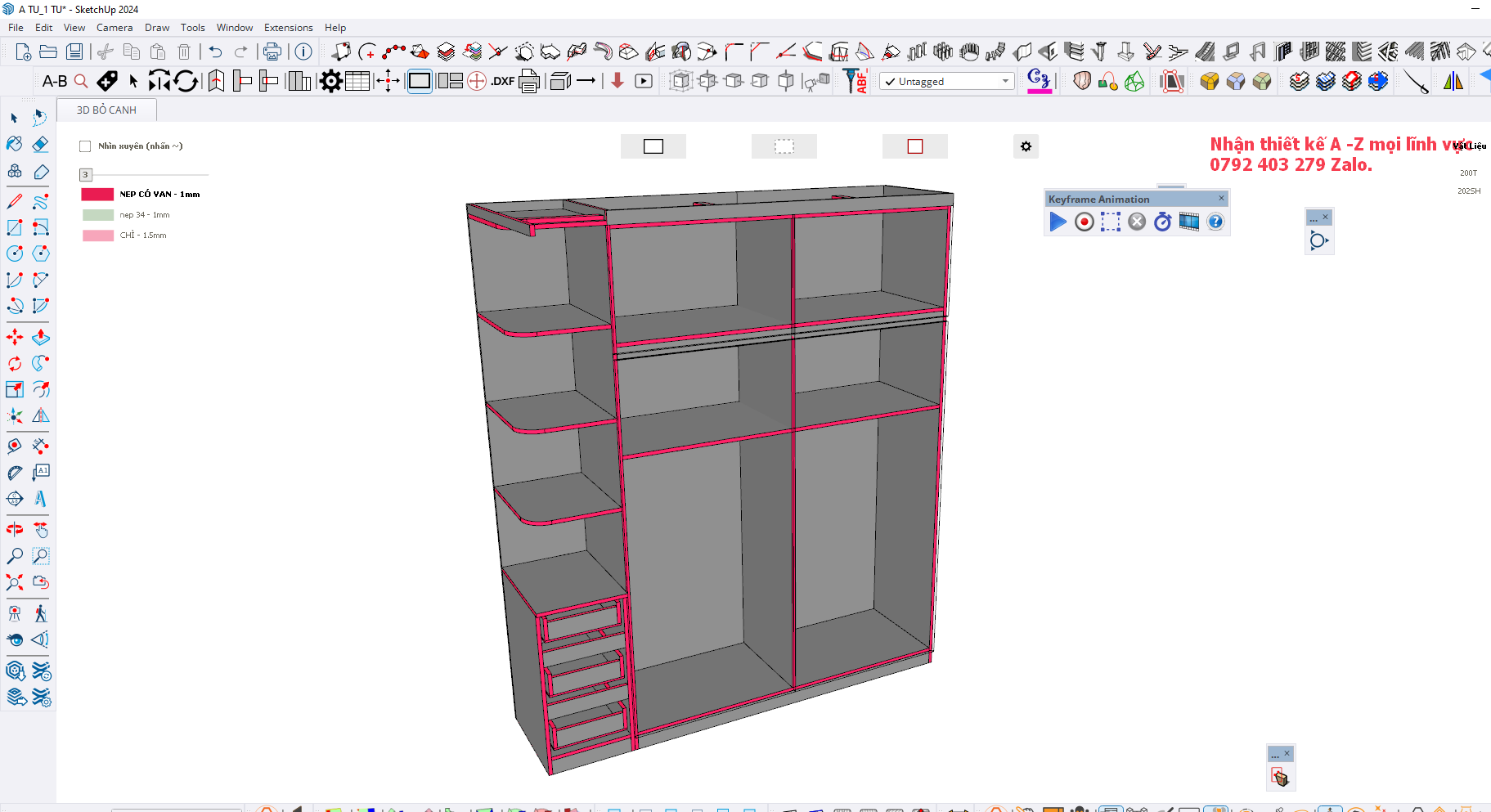Click the red square outline button
The width and height of the screenshot is (1491, 812).
click(914, 146)
